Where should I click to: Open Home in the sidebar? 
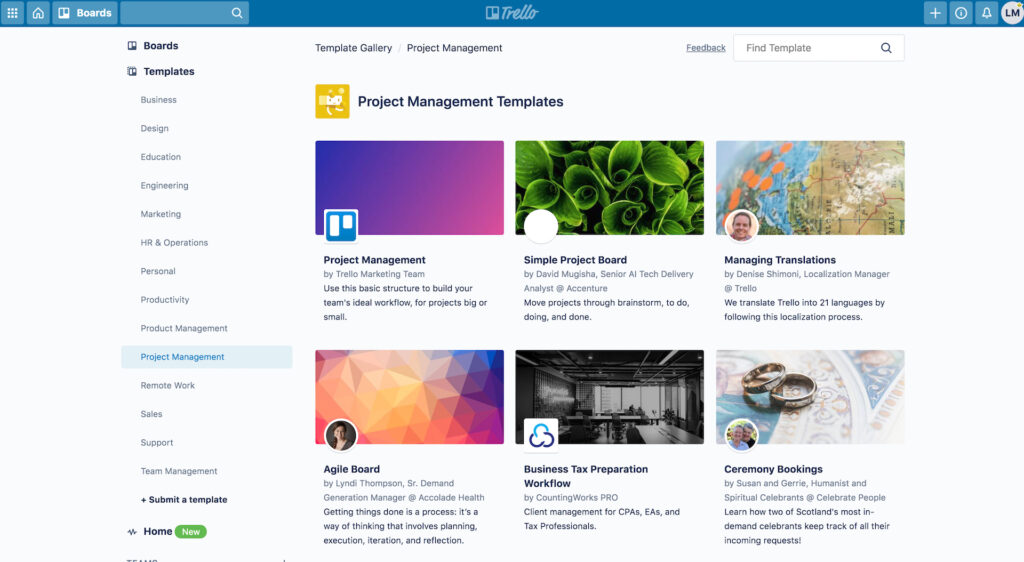click(x=158, y=531)
